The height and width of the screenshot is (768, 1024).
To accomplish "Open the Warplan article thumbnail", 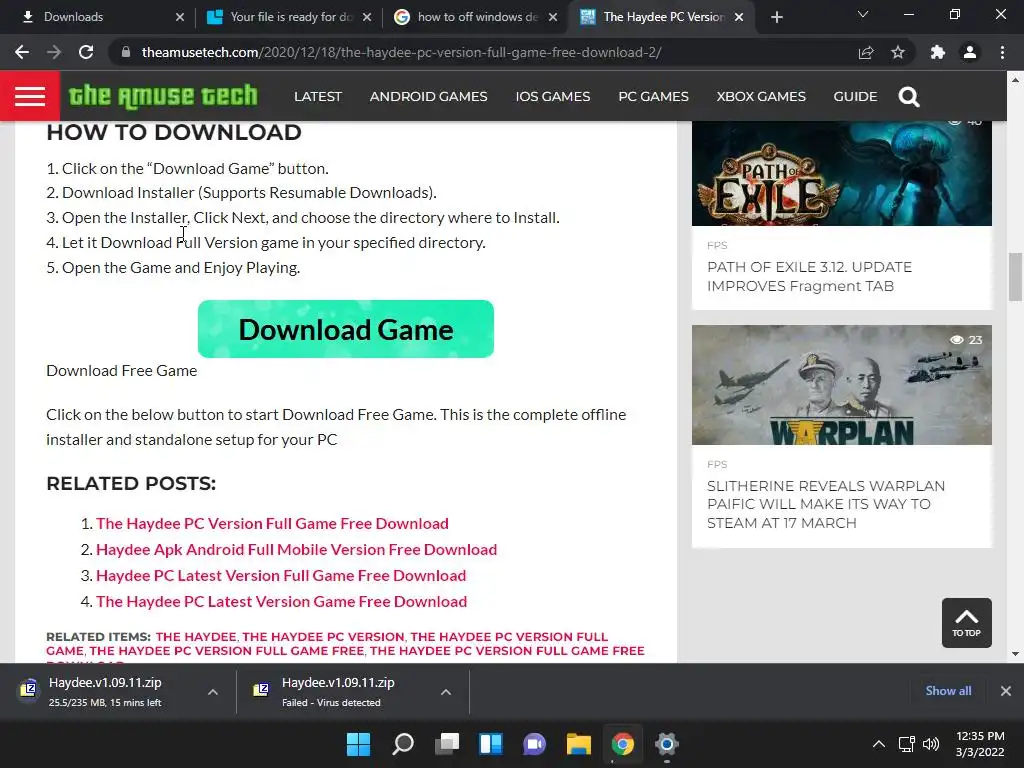I will (842, 385).
